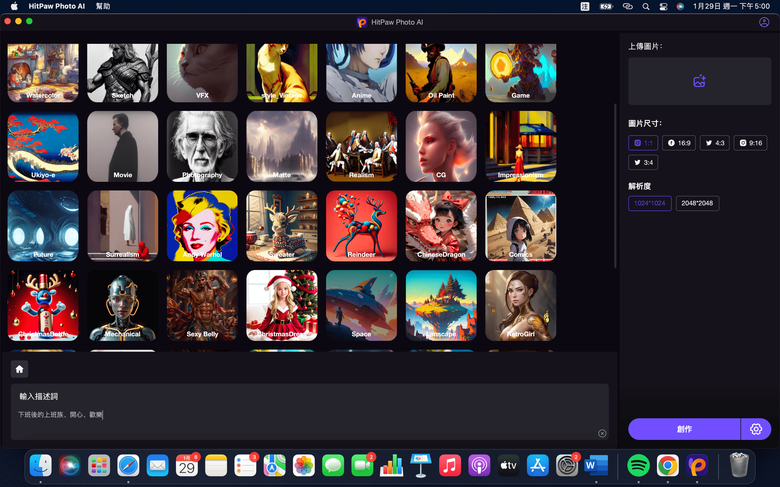The width and height of the screenshot is (780, 487).
Task: Open Podcasts in the Dock
Action: point(479,466)
